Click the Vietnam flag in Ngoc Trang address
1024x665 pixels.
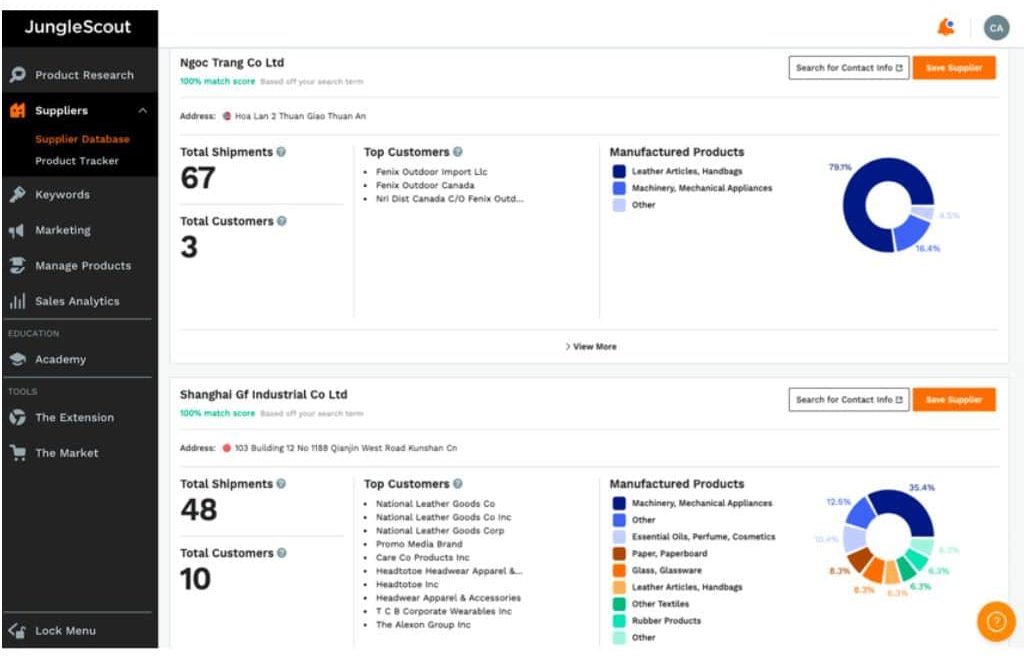click(227, 116)
